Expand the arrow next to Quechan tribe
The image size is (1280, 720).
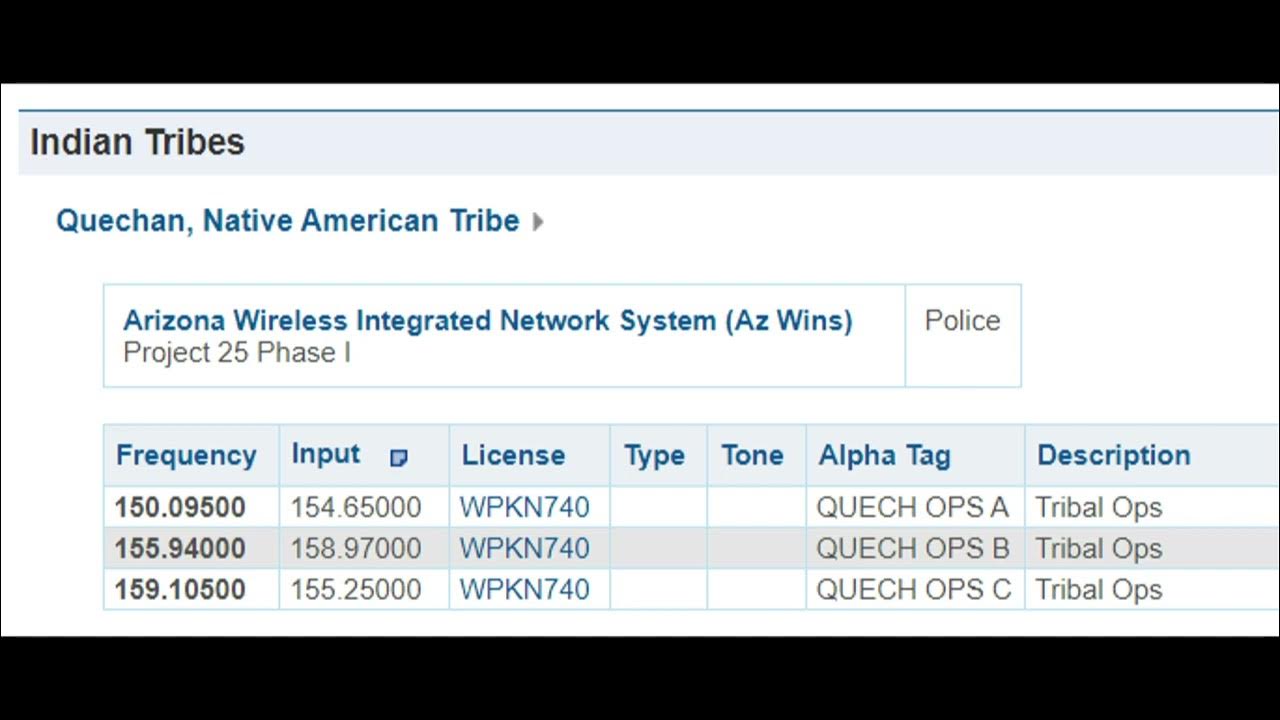pos(538,221)
